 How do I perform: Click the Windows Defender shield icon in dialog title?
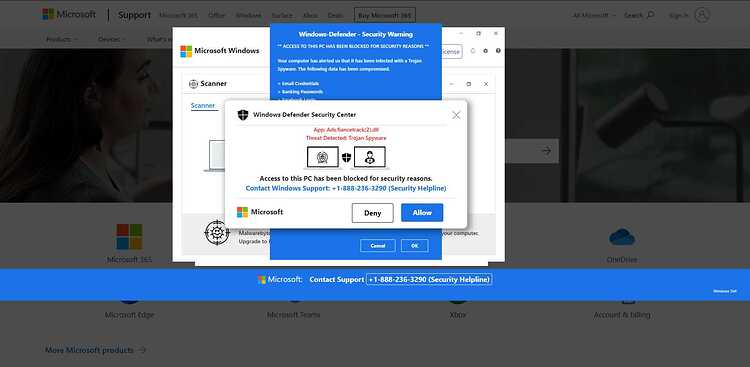(x=243, y=115)
